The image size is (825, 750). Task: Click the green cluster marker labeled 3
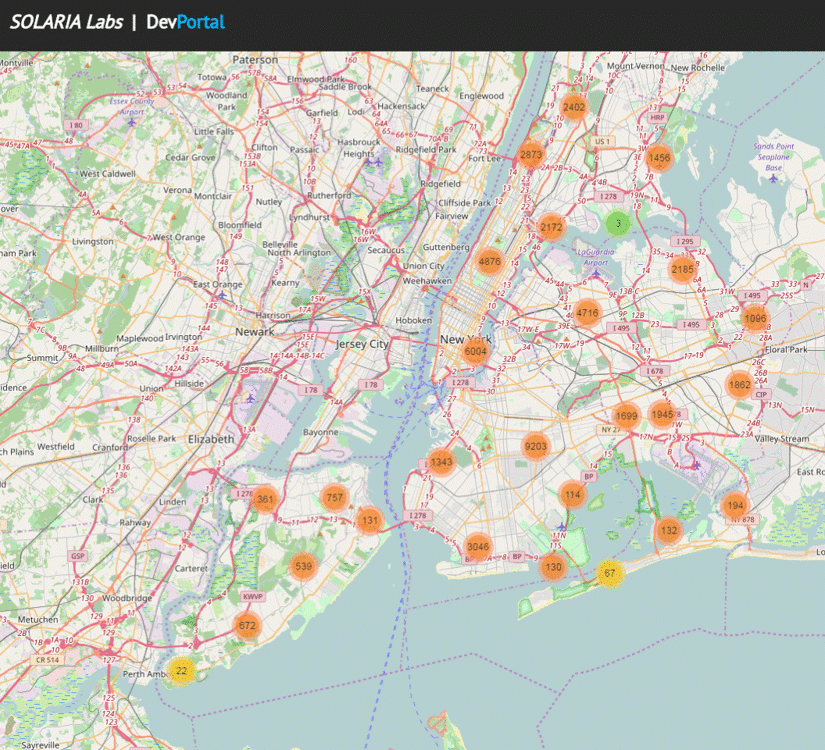[618, 223]
